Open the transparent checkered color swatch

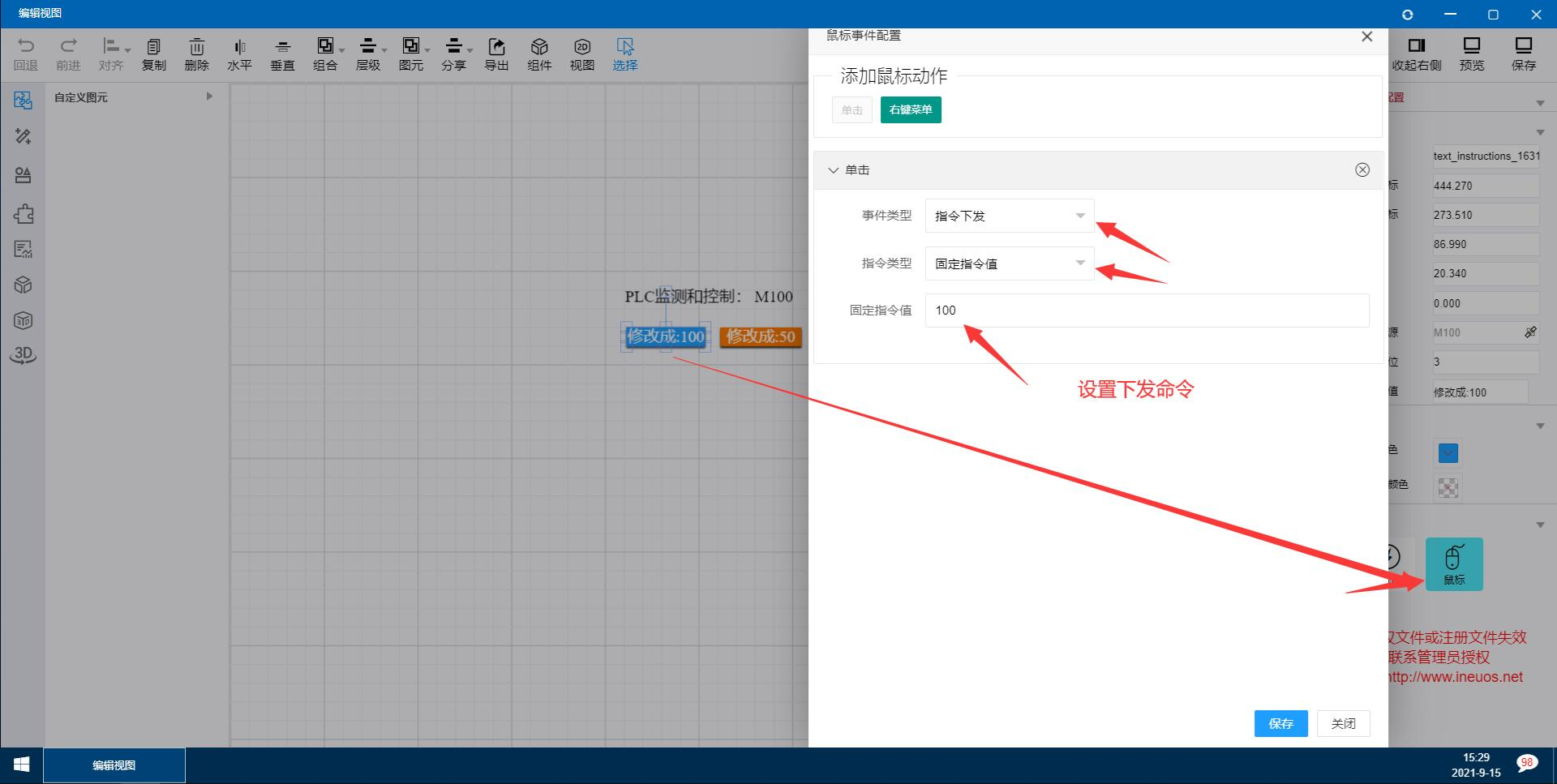[1448, 487]
